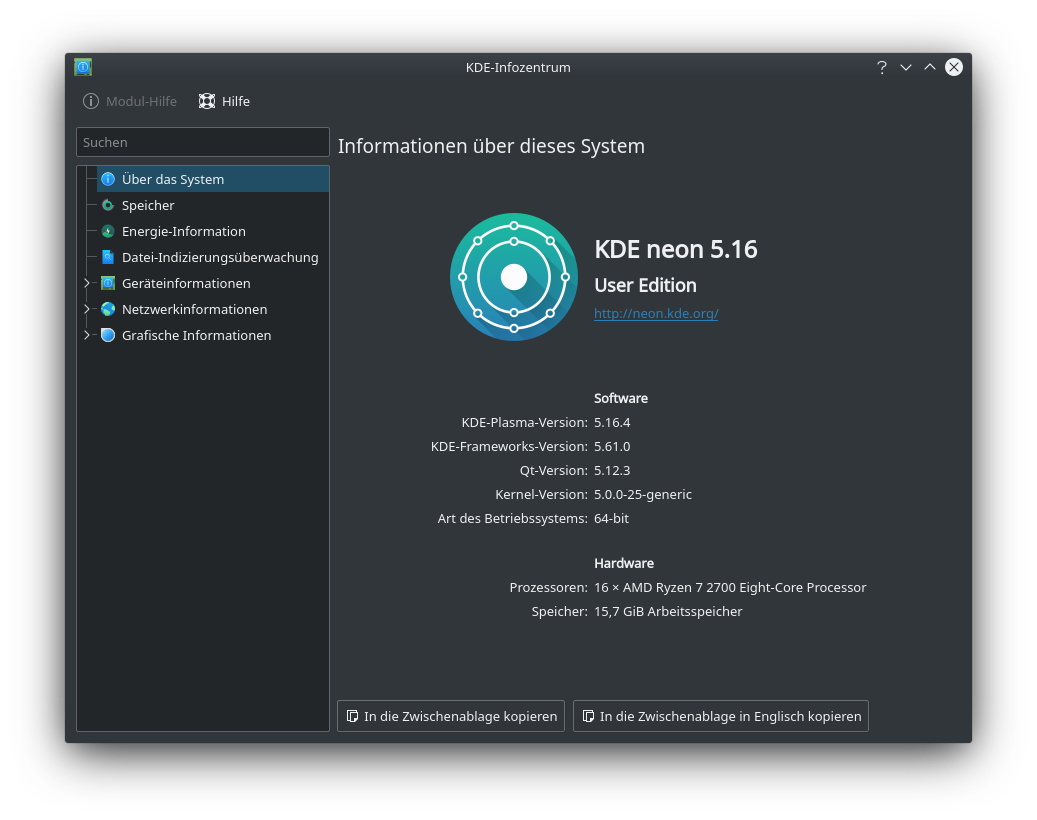This screenshot has width=1037, height=820.
Task: Select Grafische Informationen in the tree
Action: 196,335
